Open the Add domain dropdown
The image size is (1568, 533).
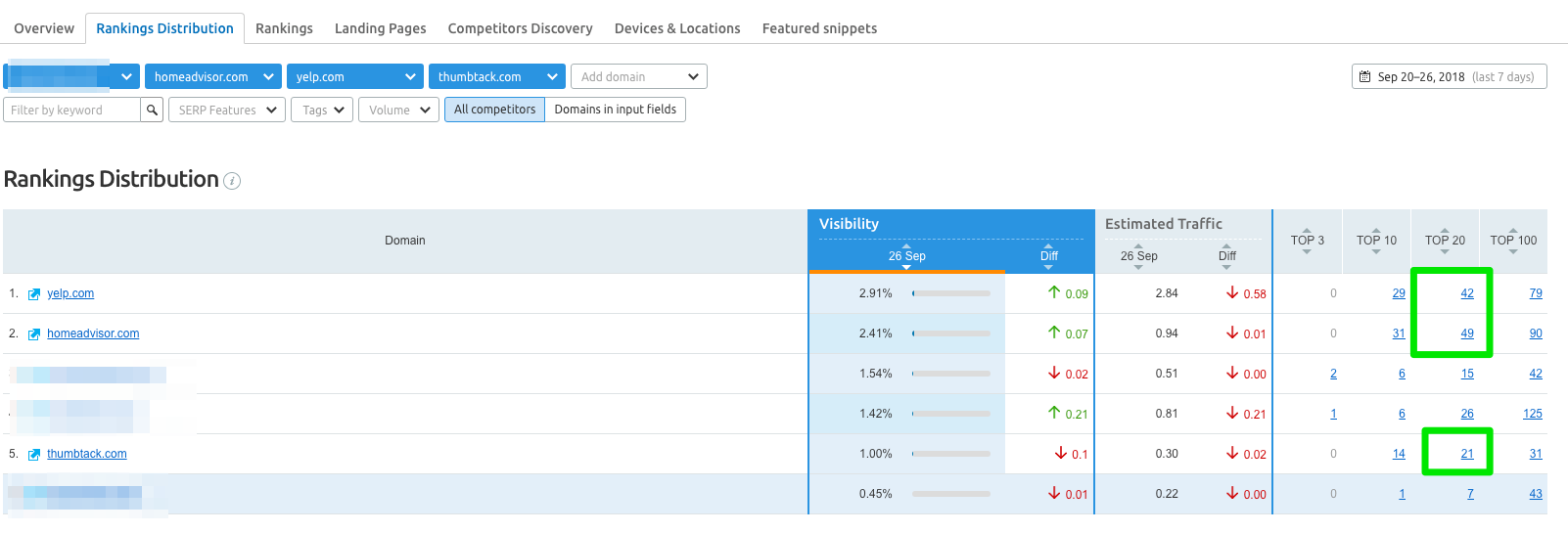tap(639, 76)
